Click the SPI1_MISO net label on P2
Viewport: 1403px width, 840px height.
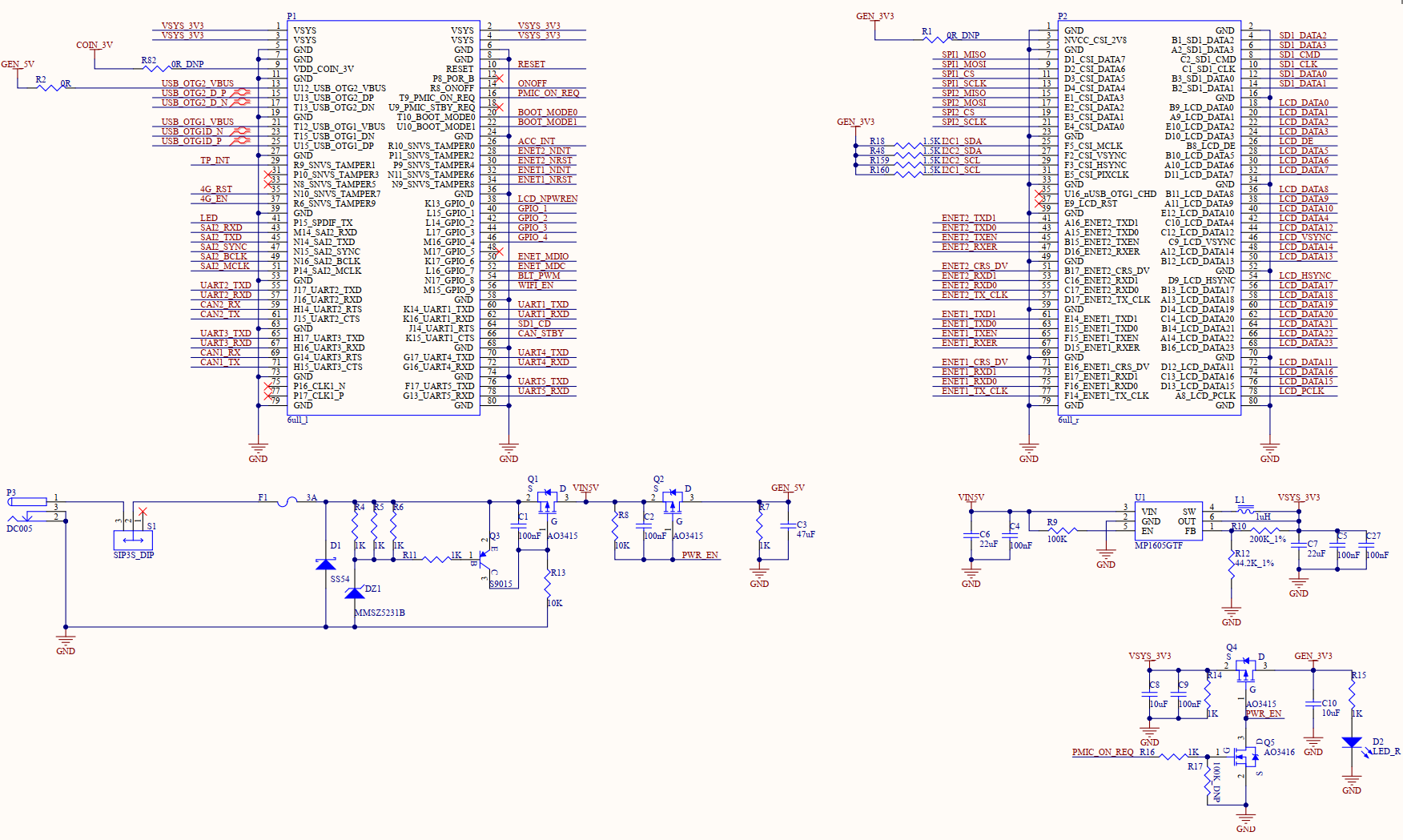click(x=963, y=54)
